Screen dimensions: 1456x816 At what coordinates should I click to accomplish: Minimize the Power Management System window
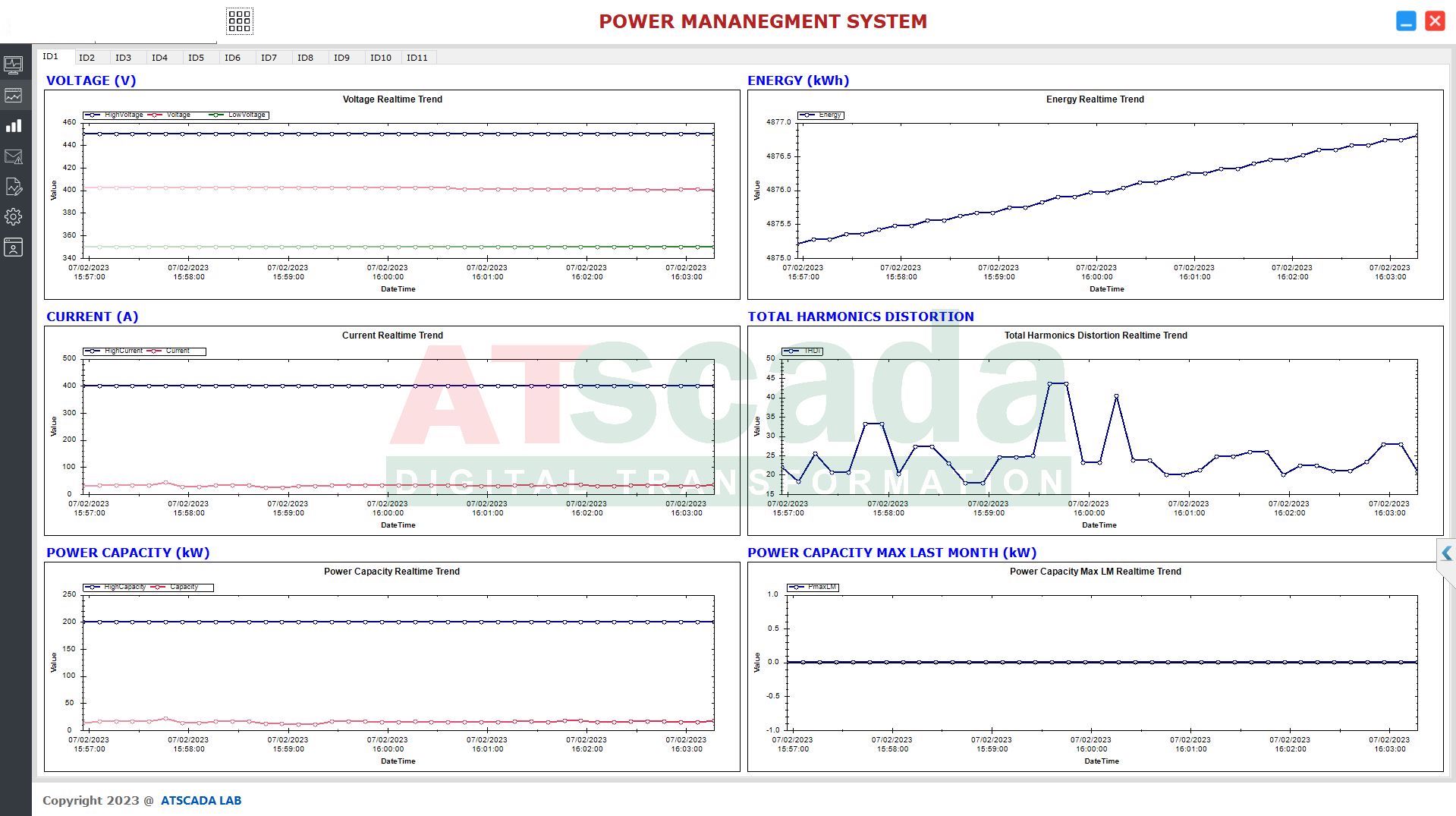[1406, 21]
